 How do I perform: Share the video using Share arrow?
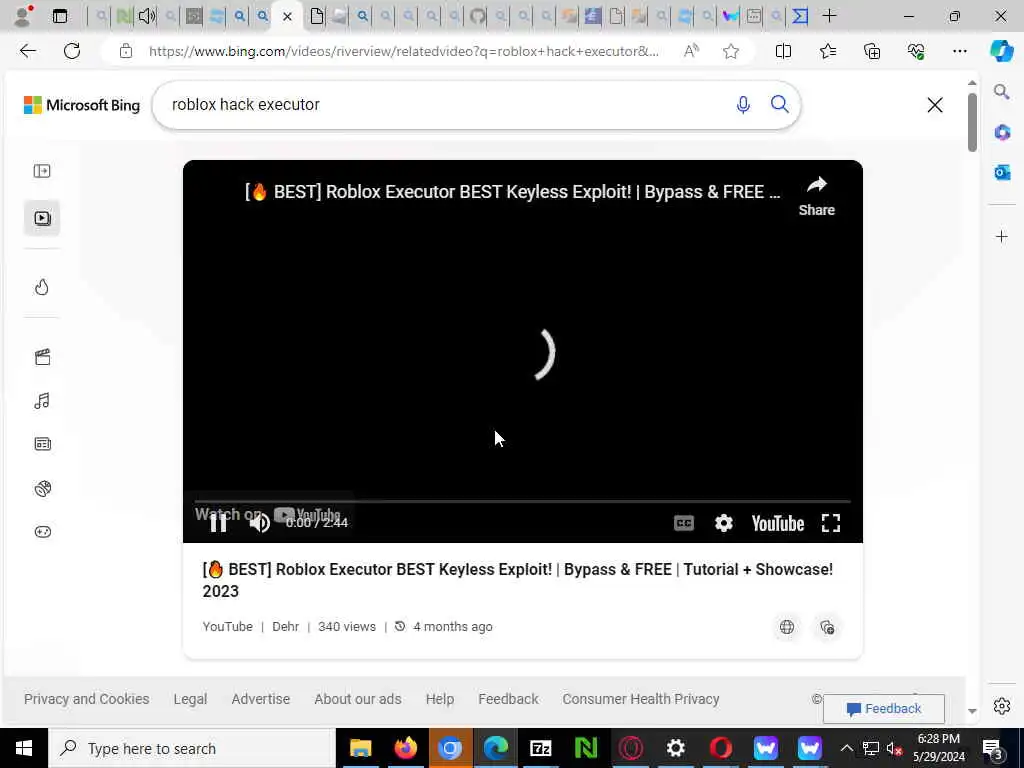coord(816,196)
